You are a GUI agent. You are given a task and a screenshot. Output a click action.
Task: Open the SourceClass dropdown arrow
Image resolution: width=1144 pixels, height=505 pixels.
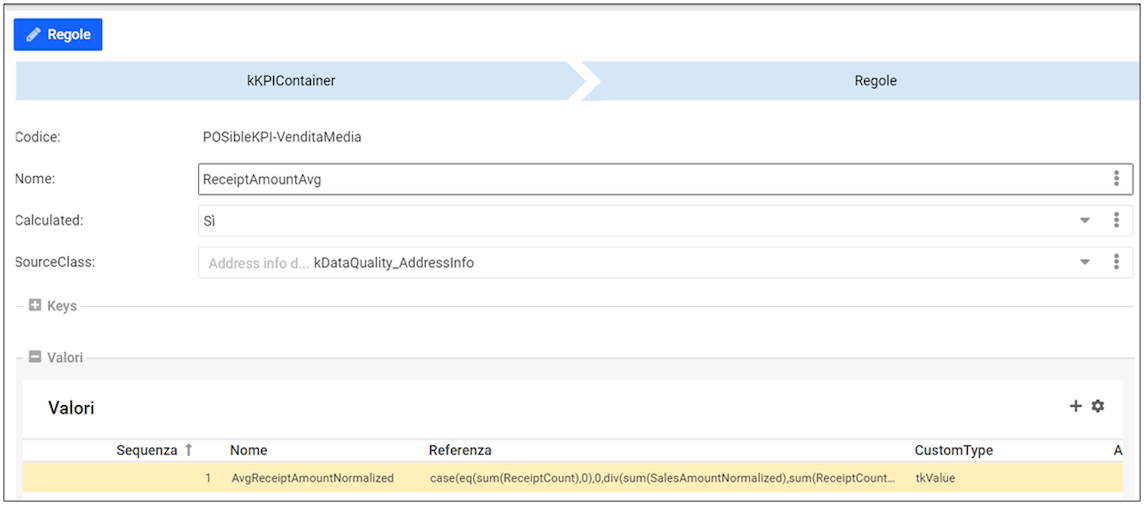pos(1085,262)
